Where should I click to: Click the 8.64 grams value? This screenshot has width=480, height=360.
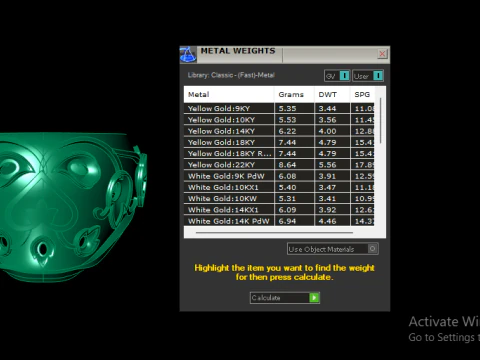[x=287, y=165]
